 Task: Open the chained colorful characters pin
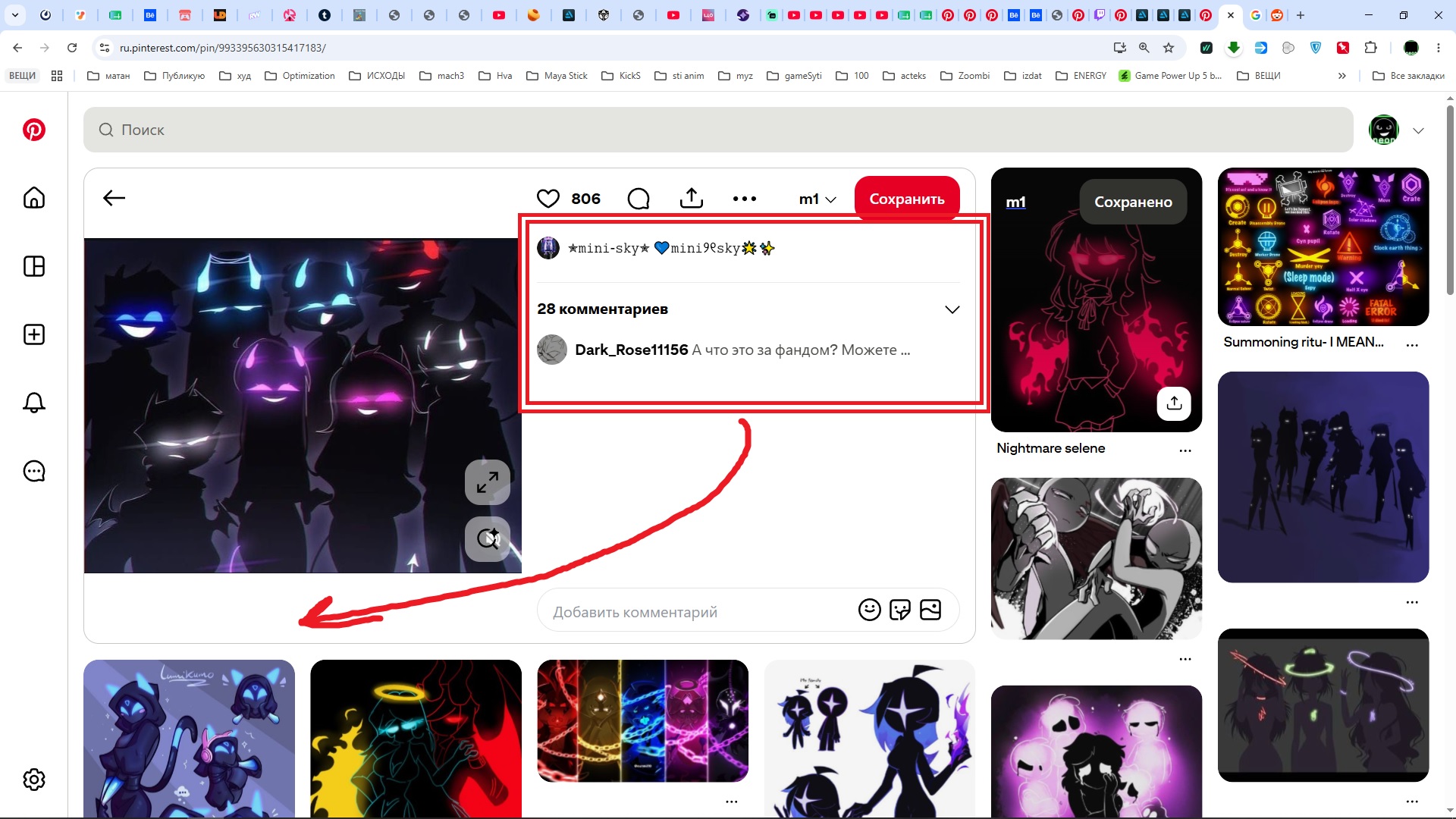(642, 721)
